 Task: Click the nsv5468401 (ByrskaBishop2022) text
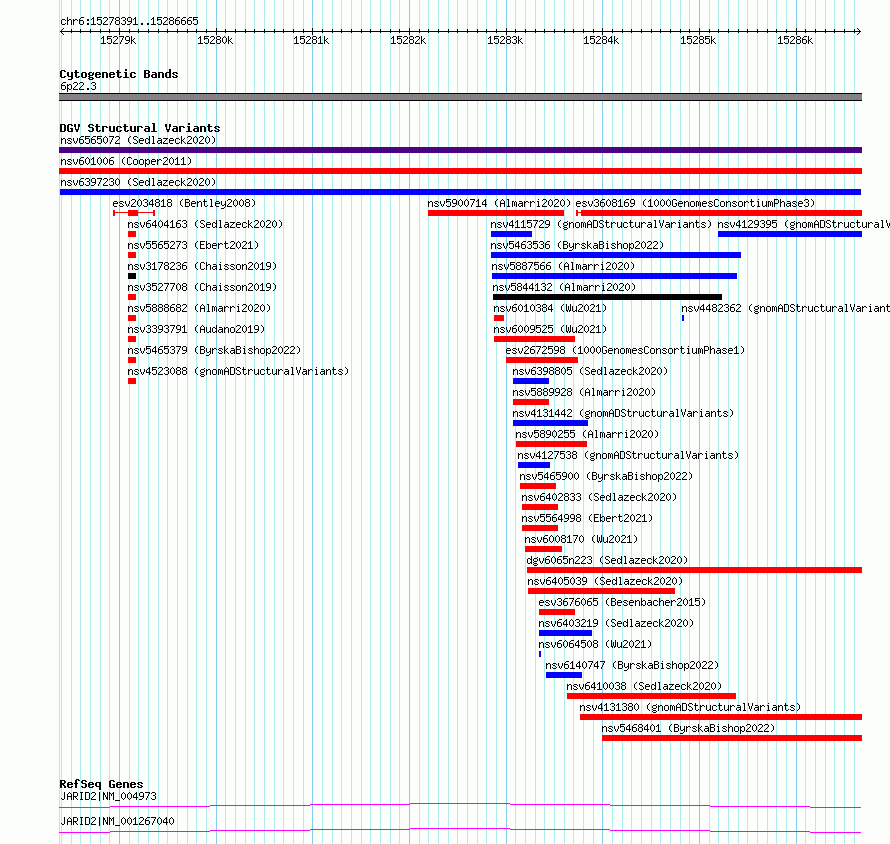point(689,728)
